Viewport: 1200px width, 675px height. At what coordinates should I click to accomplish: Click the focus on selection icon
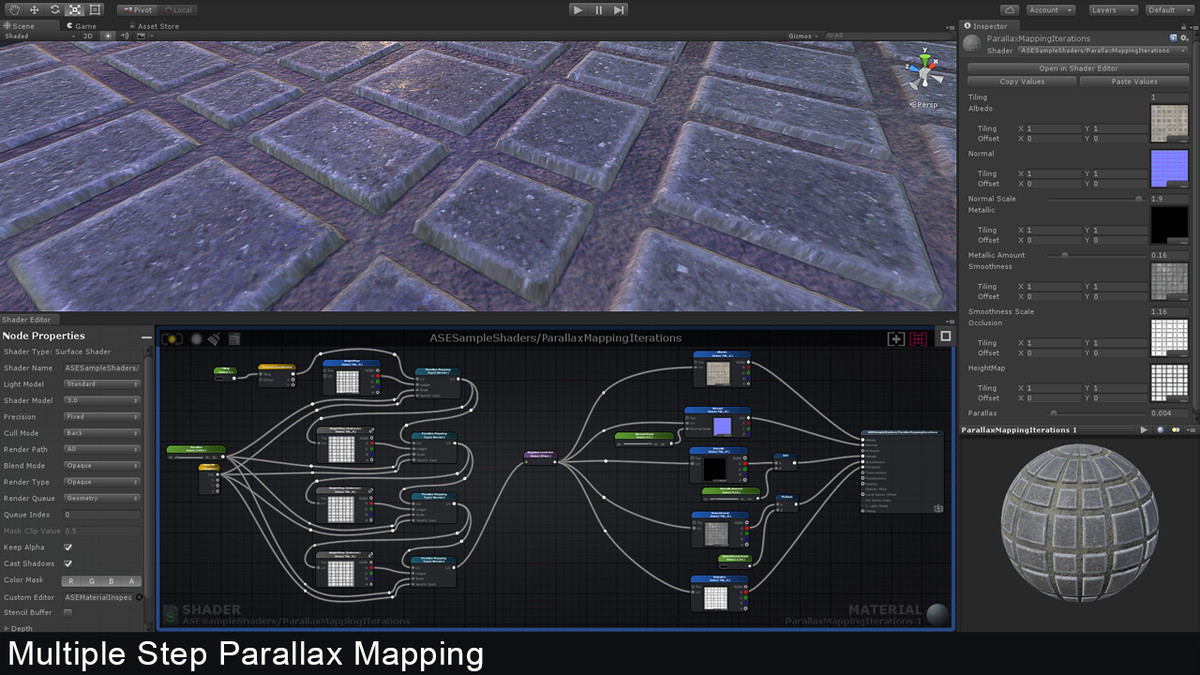[896, 339]
